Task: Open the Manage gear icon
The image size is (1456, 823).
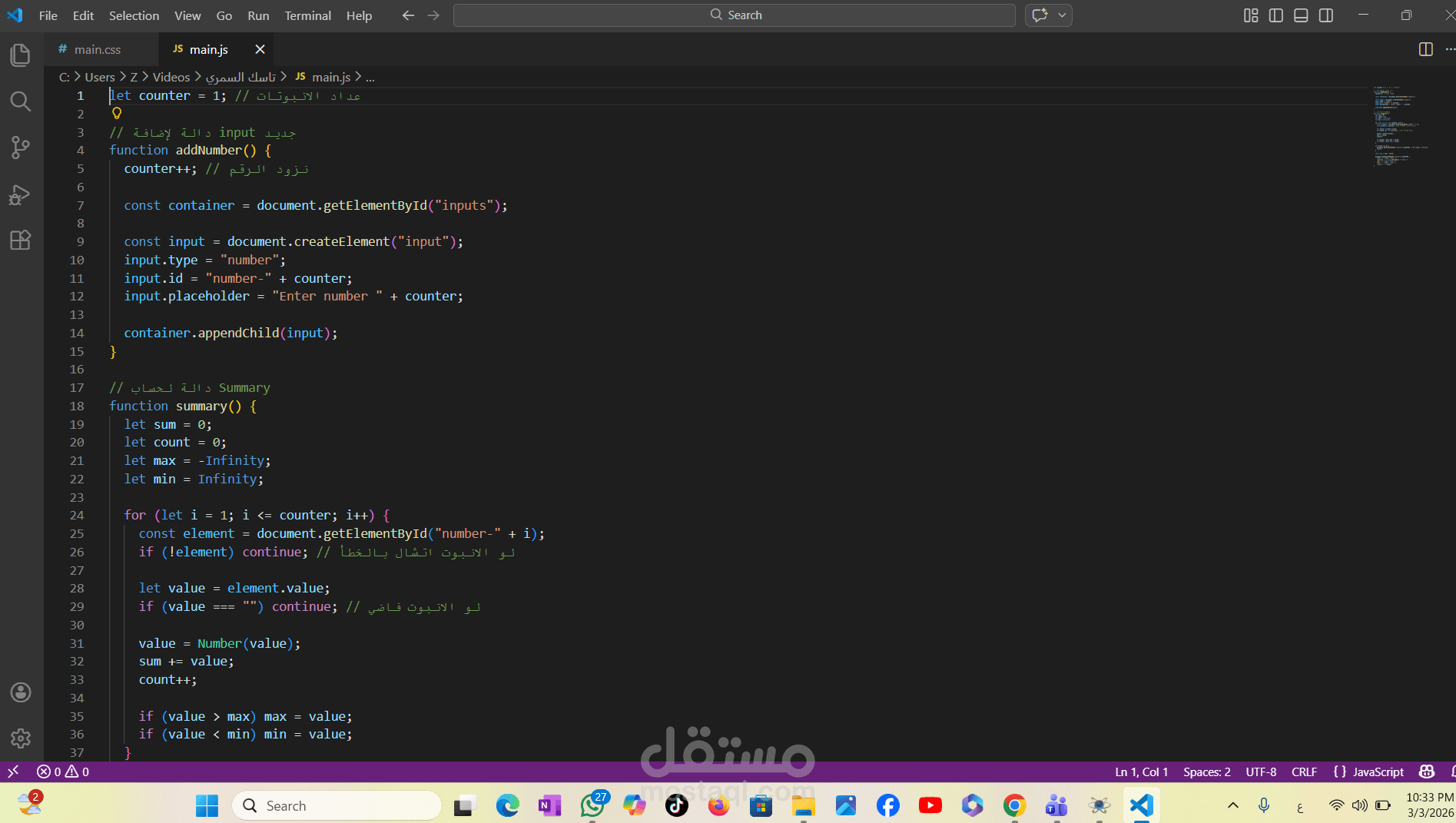Action: click(21, 738)
